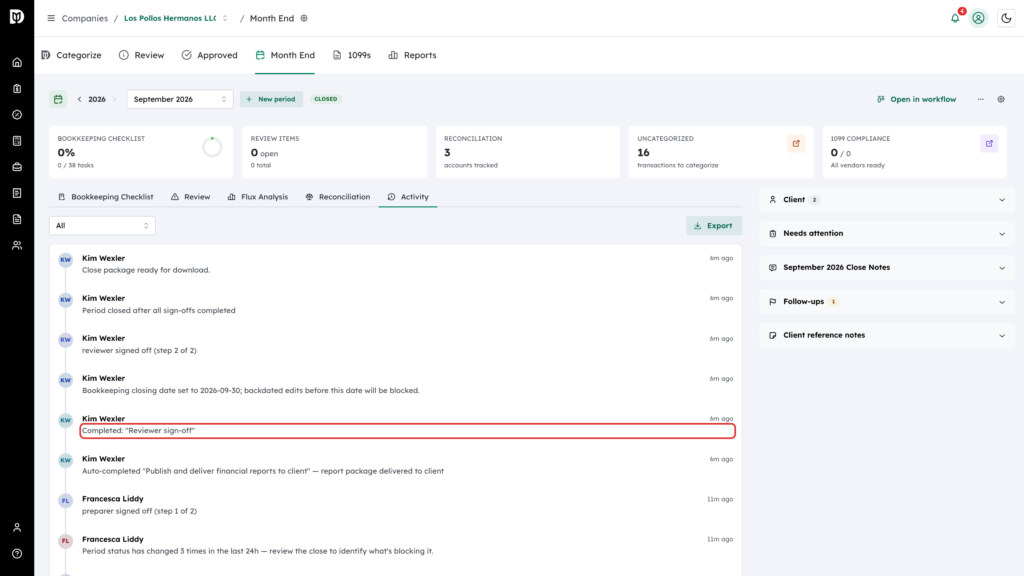Click the Companies breadcrumb

pos(84,18)
